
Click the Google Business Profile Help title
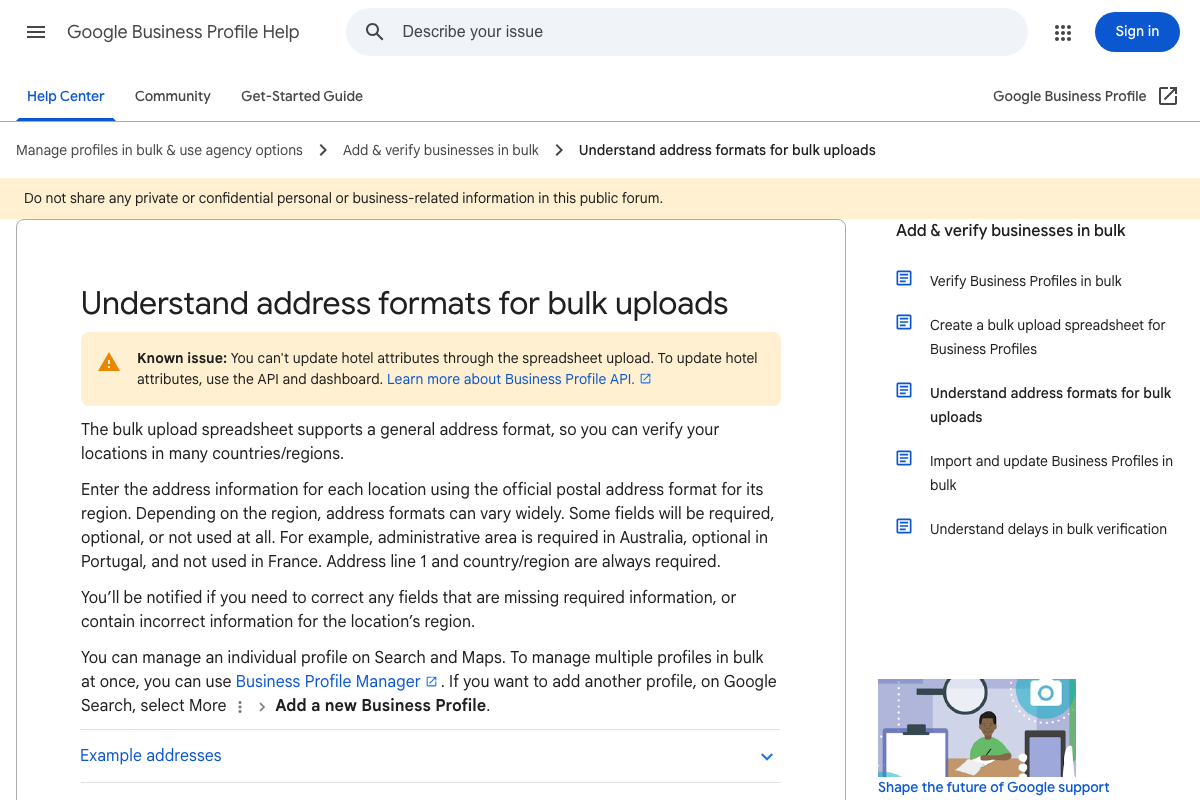click(x=183, y=32)
